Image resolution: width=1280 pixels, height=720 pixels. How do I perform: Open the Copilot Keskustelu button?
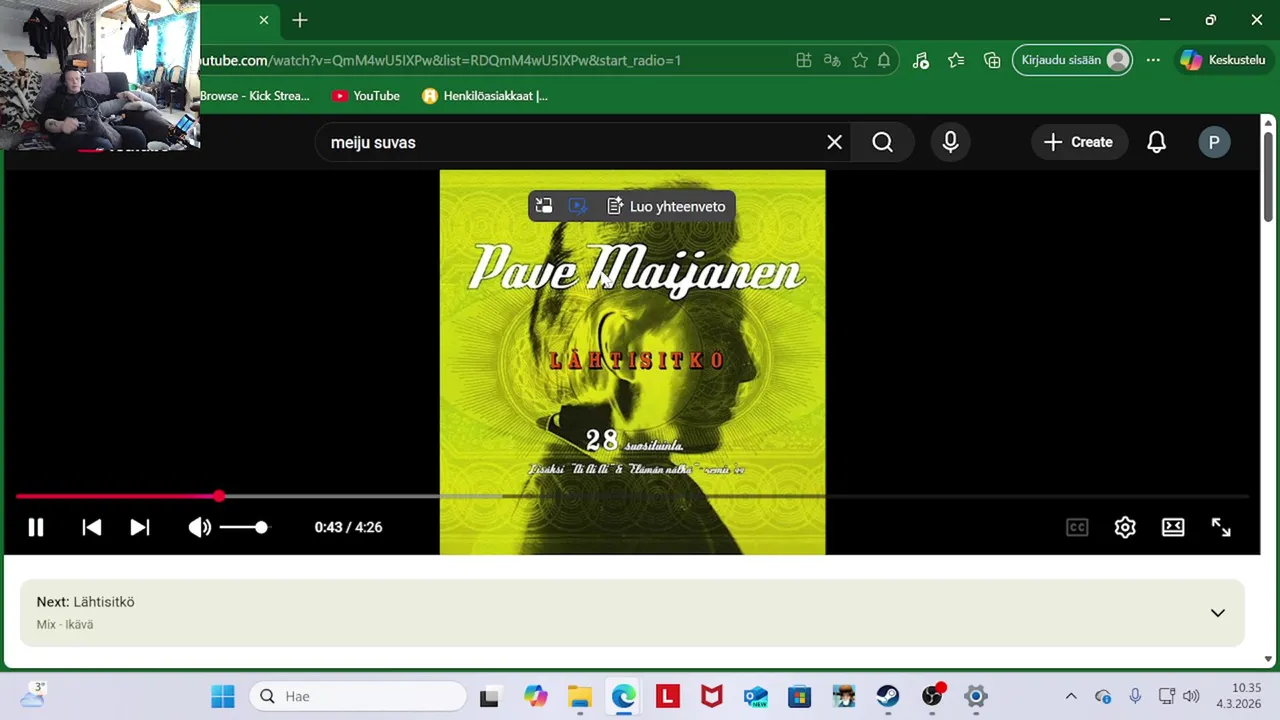1223,60
